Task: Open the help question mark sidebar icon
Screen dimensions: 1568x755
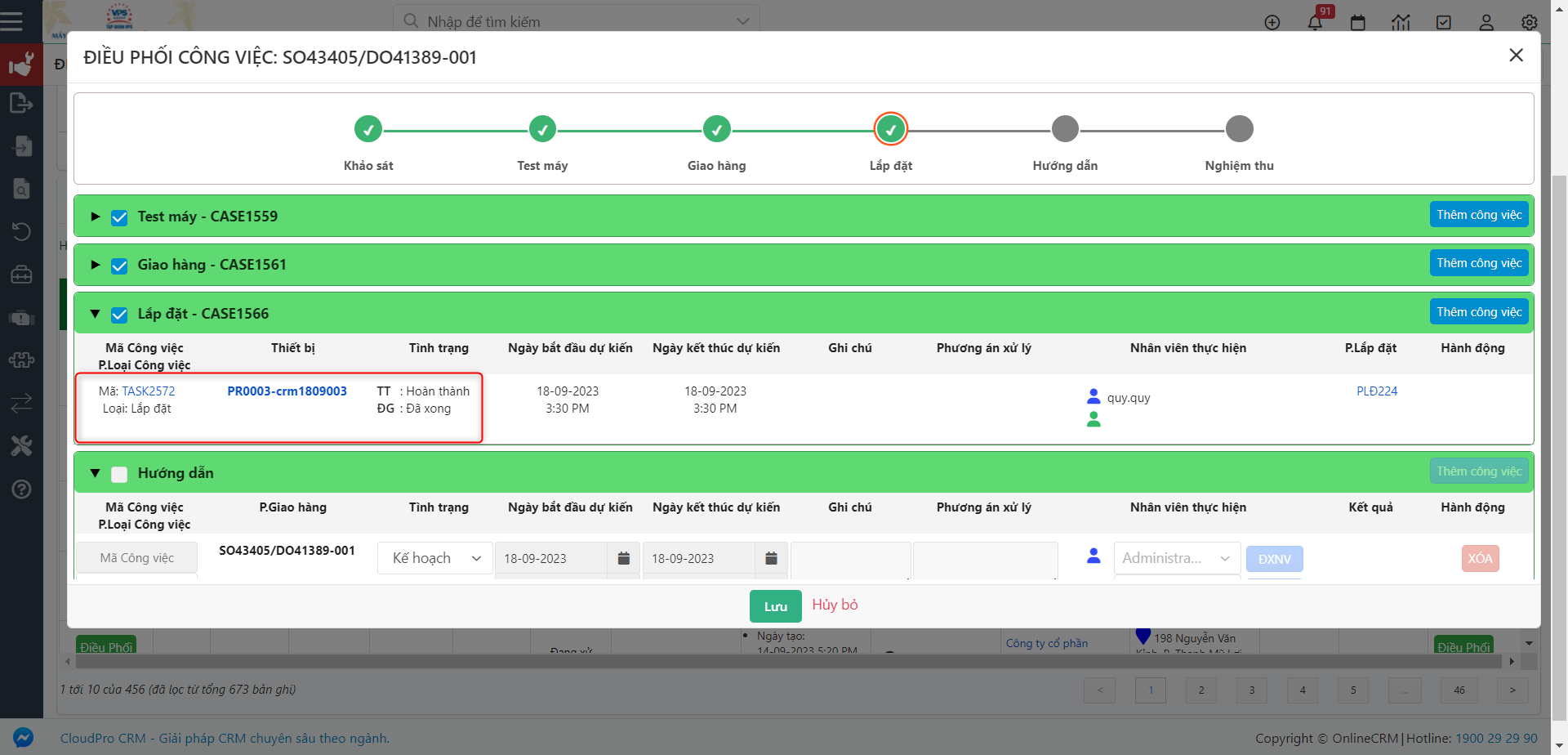Action: click(21, 489)
